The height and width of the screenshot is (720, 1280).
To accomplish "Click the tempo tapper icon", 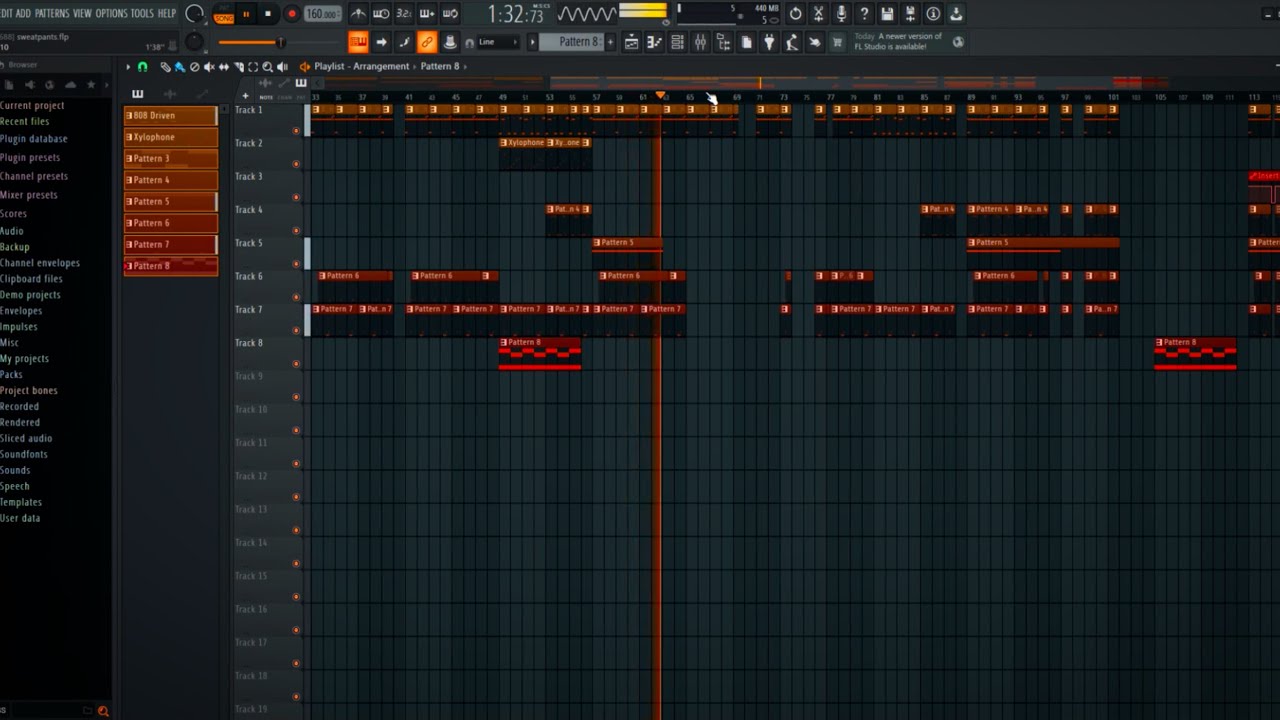I will click(x=792, y=42).
